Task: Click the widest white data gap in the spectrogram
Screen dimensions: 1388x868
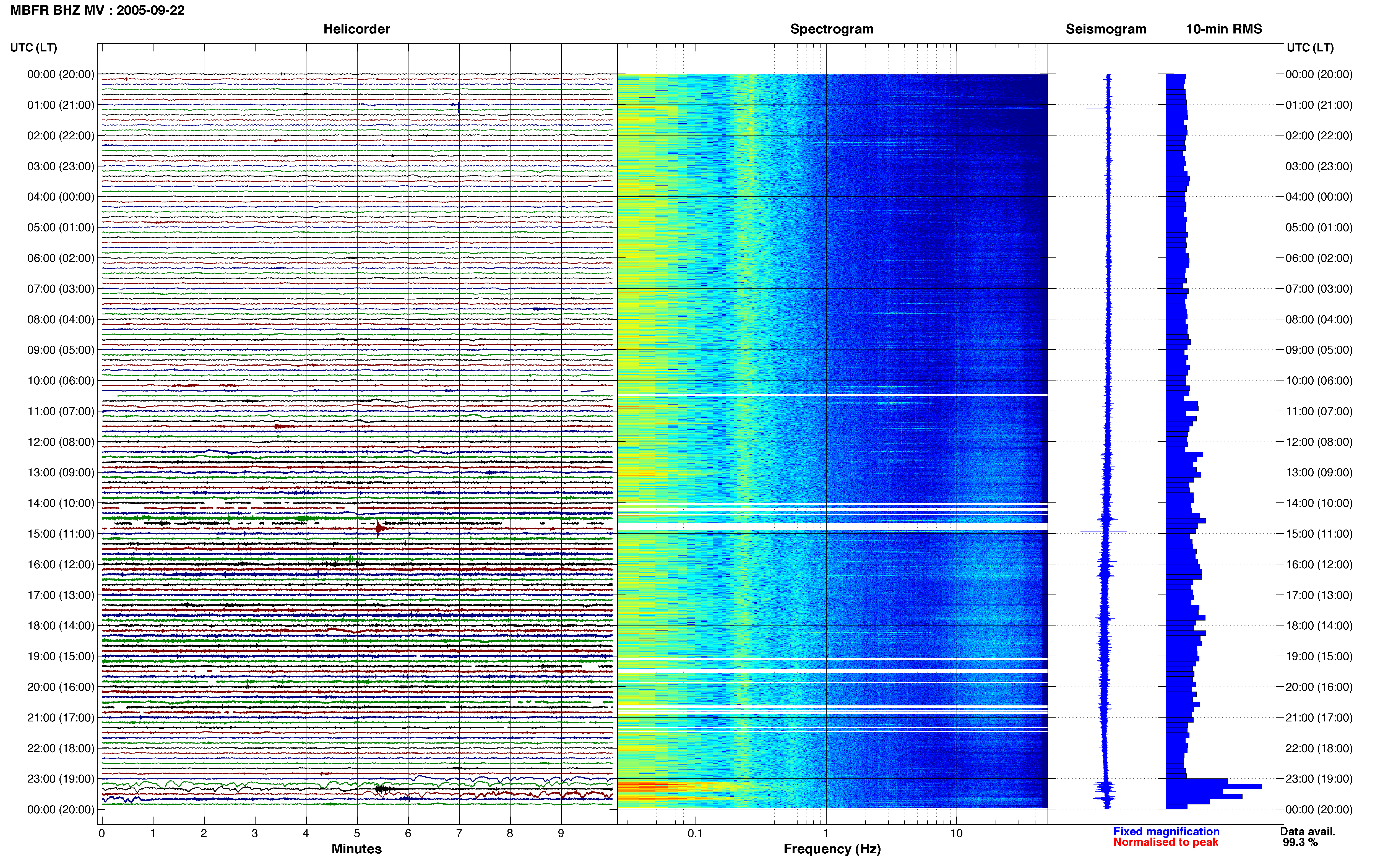Action: [832, 526]
